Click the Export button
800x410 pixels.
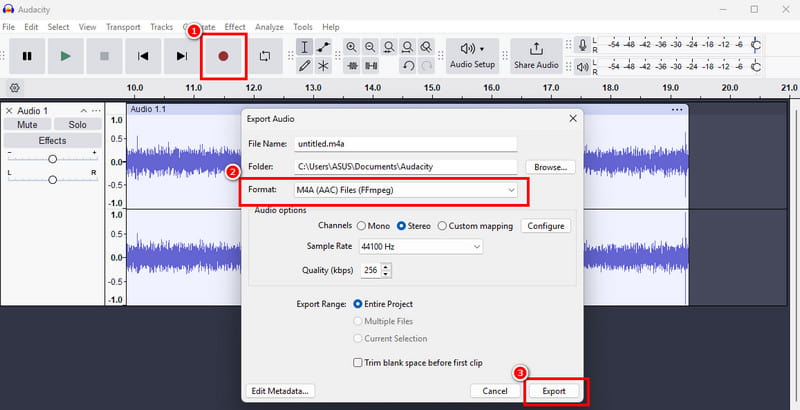tap(554, 391)
